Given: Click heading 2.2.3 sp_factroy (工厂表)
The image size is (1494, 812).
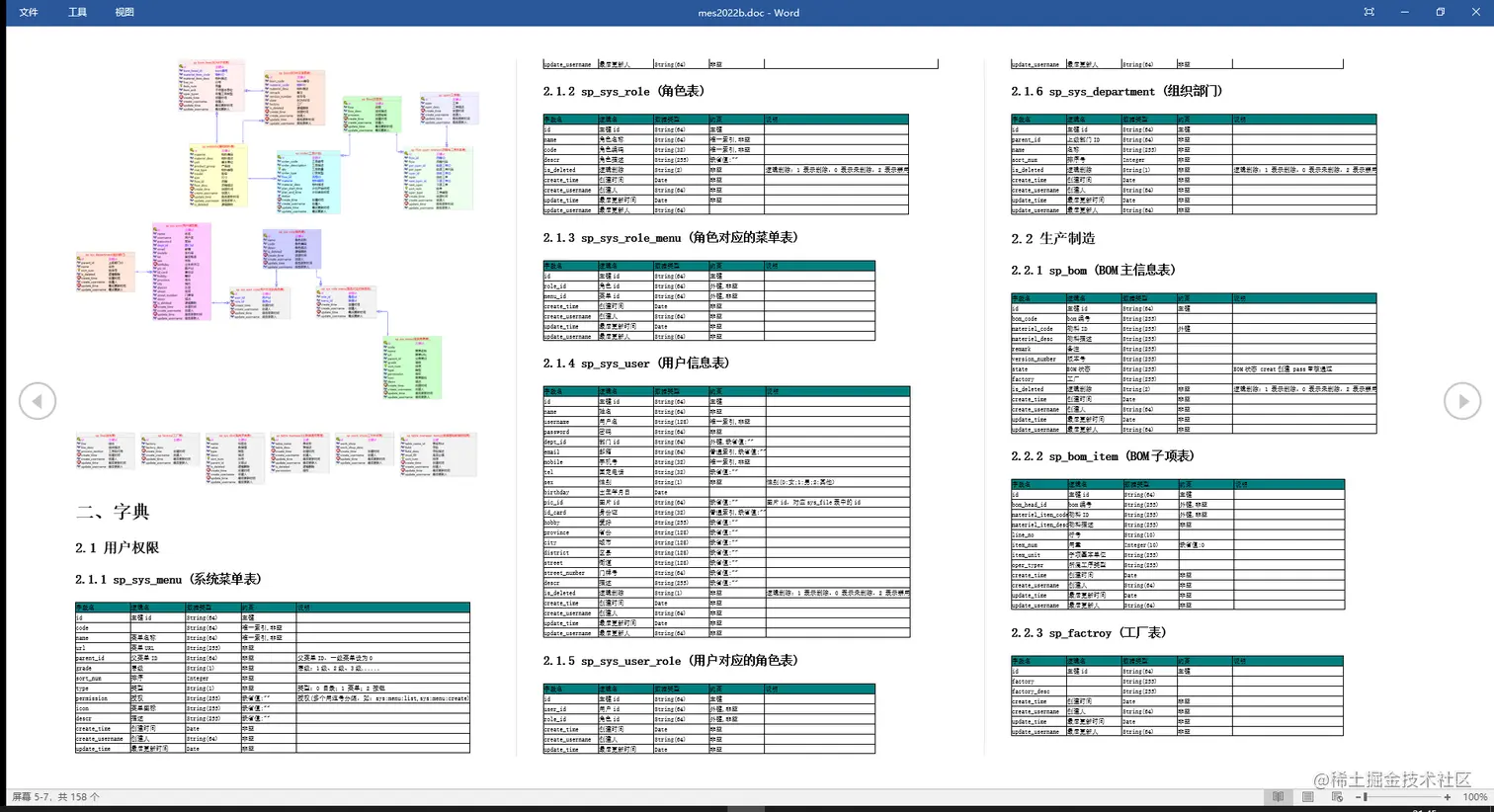Looking at the screenshot, I should (1088, 633).
